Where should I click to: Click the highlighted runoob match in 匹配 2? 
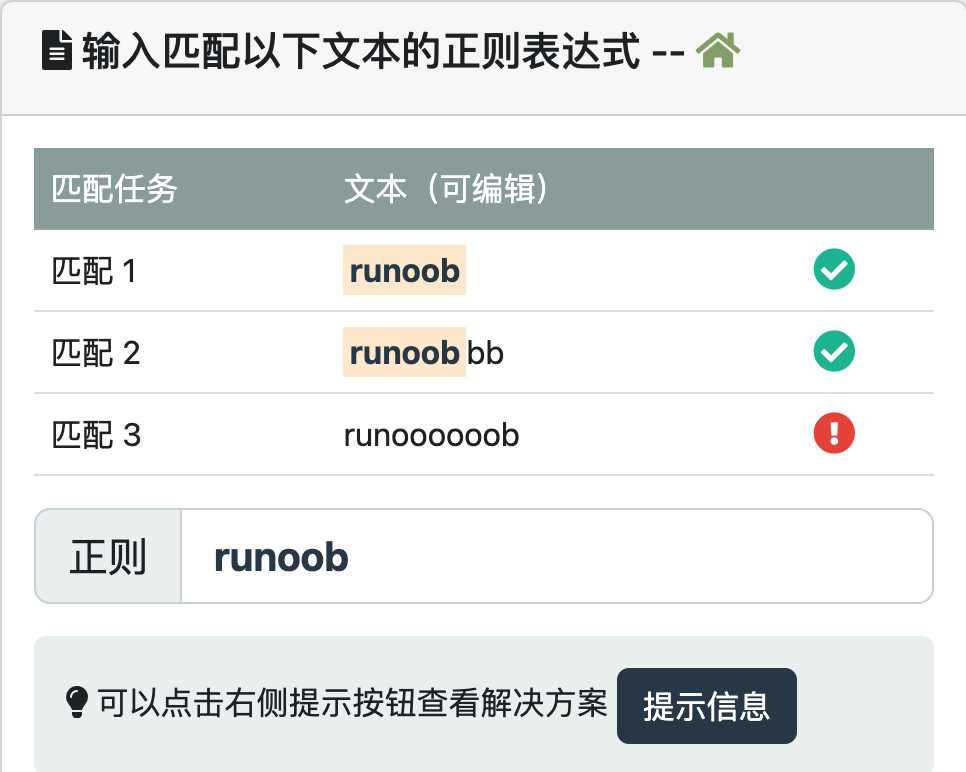404,353
